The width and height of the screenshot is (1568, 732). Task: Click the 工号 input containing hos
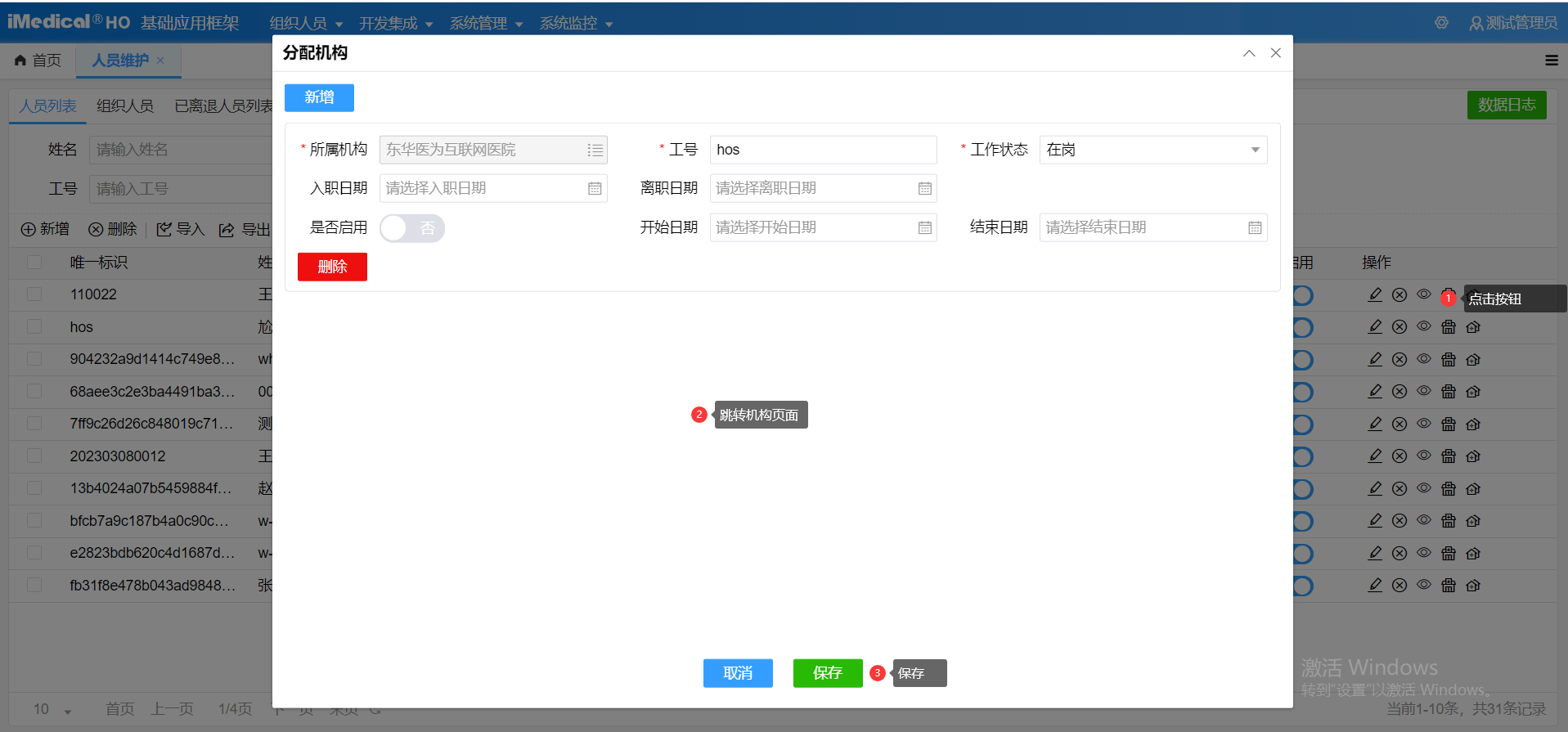tap(823, 150)
